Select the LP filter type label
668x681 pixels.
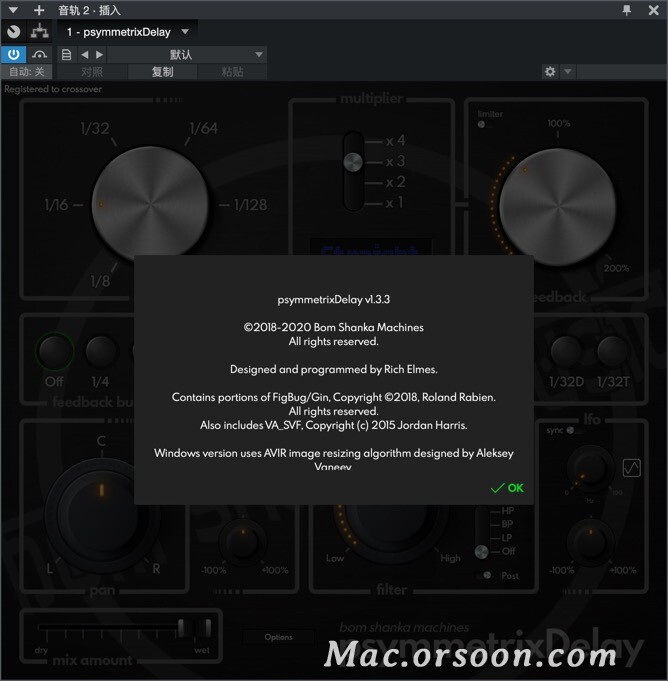point(507,538)
